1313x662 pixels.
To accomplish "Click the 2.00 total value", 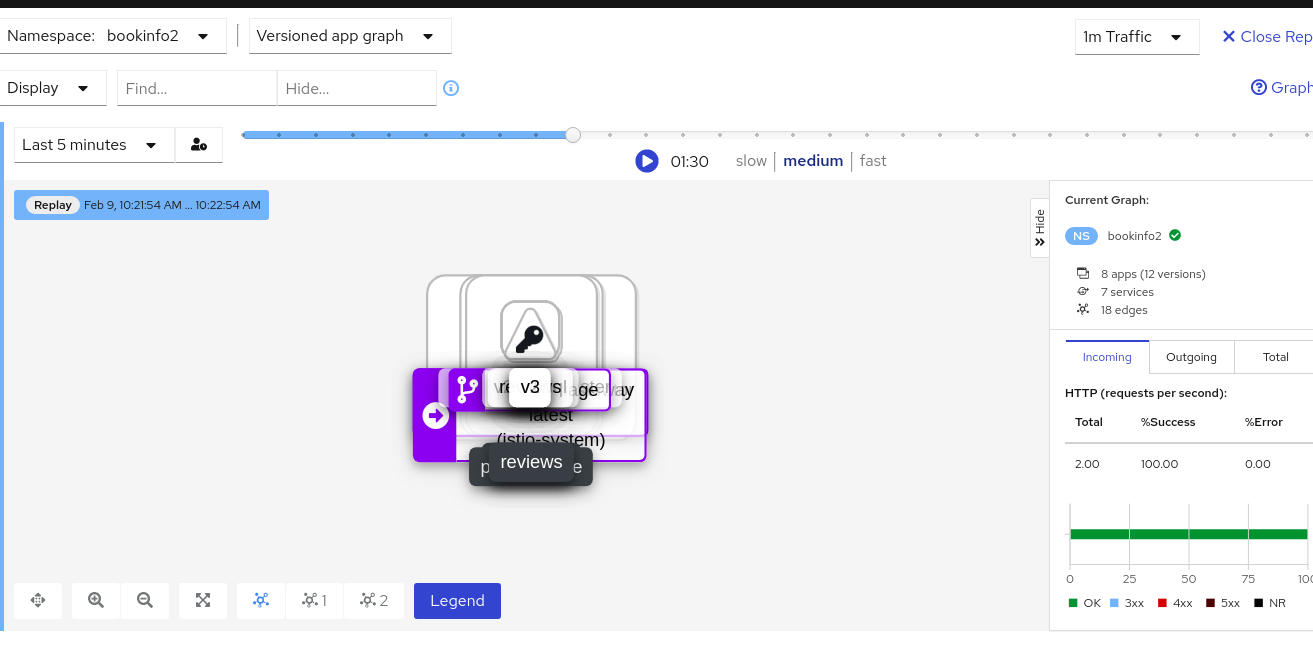I will coord(1087,464).
